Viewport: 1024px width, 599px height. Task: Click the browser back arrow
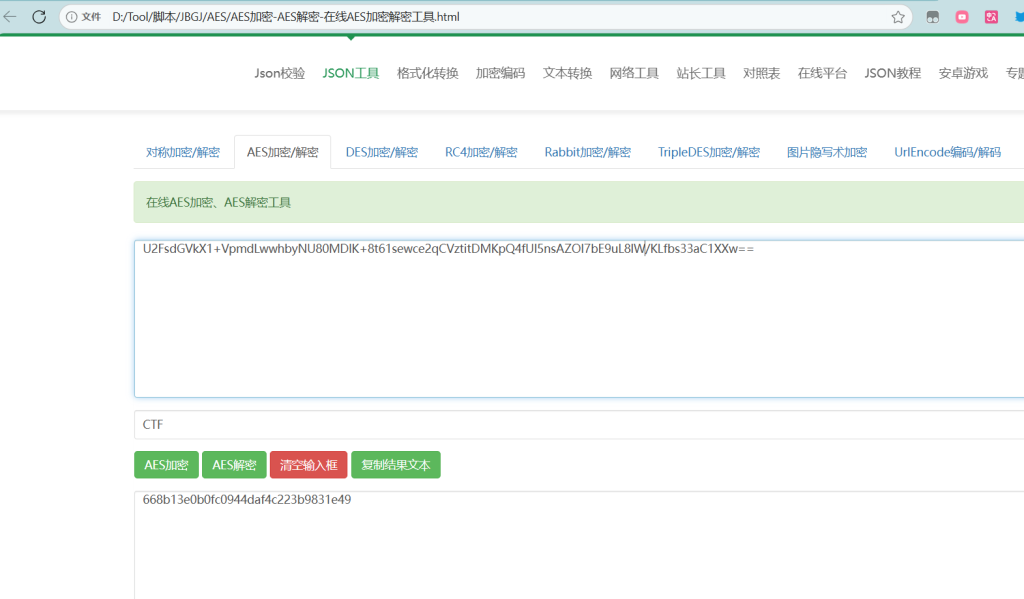click(10, 17)
